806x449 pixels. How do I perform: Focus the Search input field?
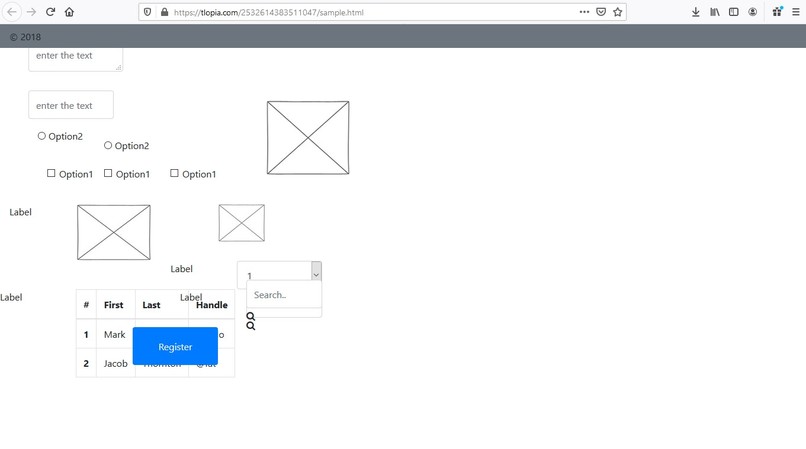click(x=284, y=295)
